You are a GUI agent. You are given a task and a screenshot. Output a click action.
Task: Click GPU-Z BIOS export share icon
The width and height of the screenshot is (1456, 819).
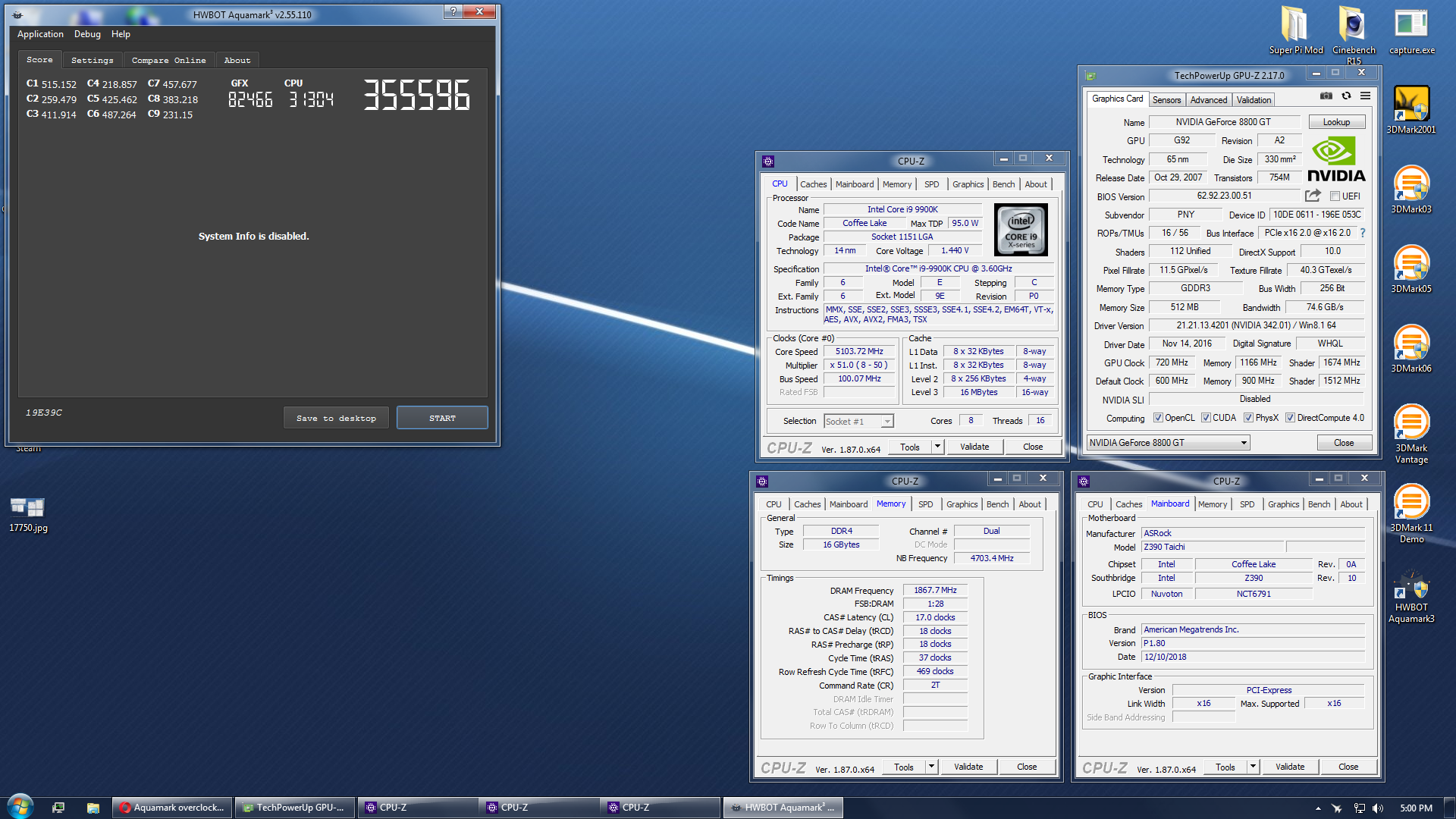(1313, 196)
